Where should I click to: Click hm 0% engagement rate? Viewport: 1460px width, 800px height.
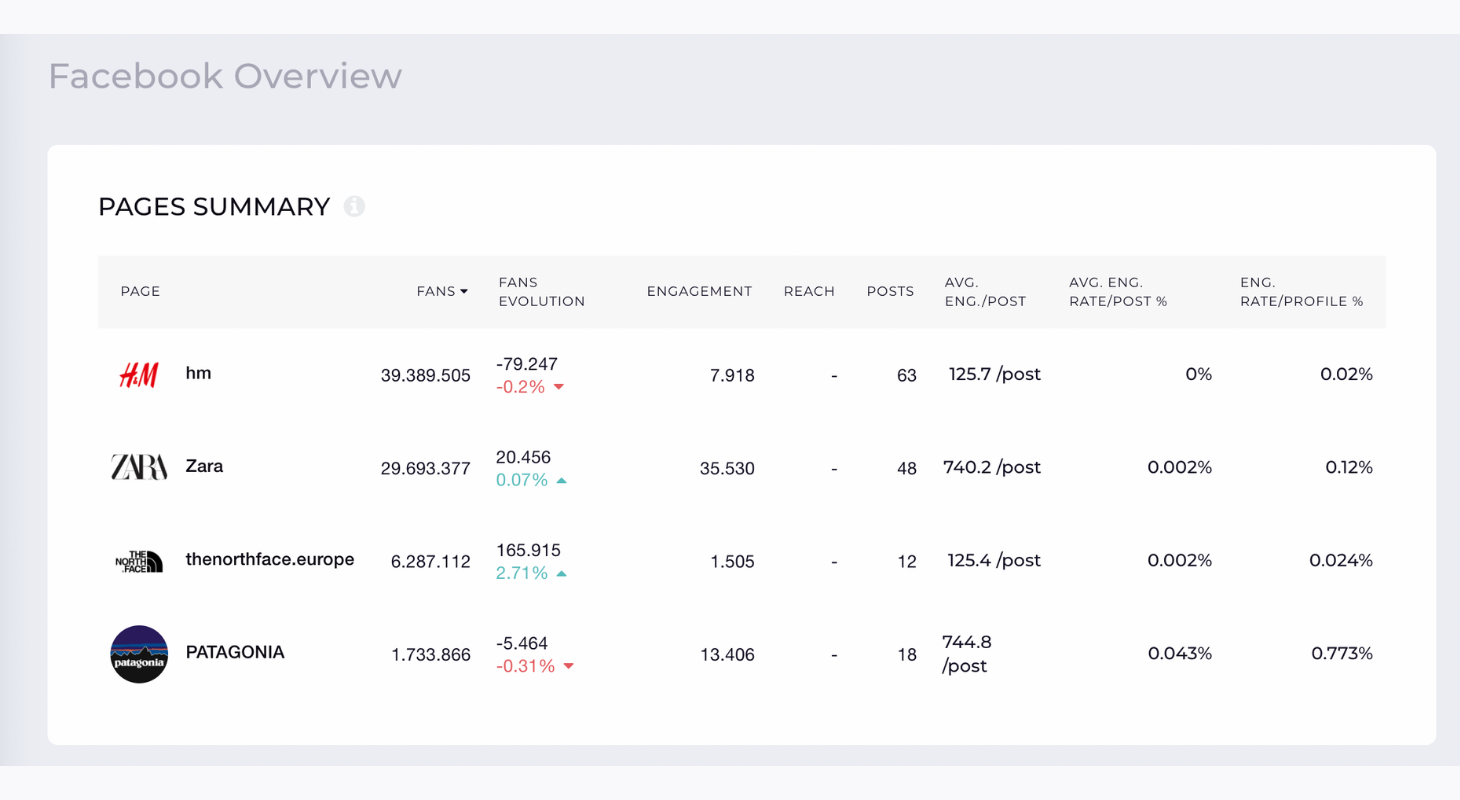[1199, 374]
